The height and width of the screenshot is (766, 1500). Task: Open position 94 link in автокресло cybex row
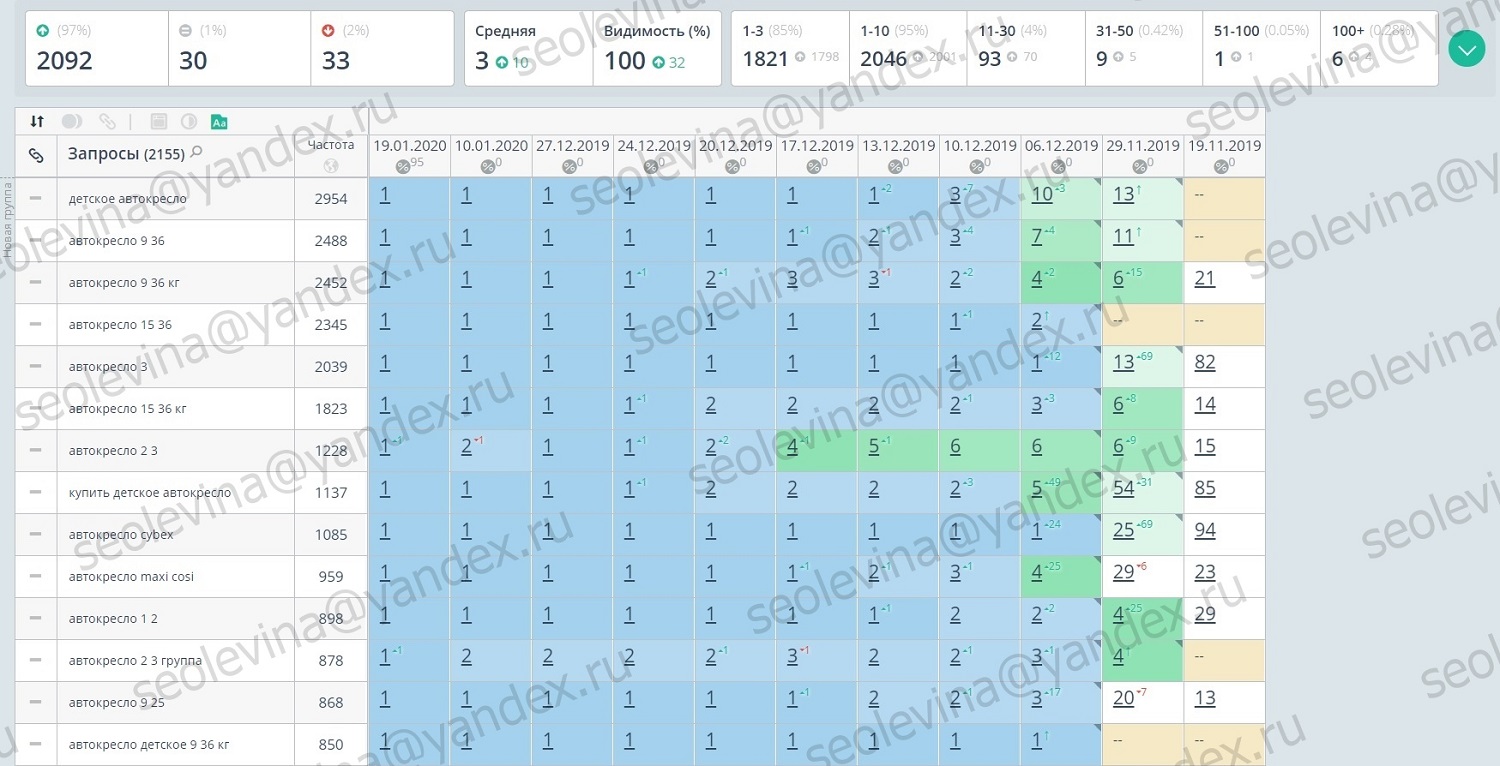click(x=1205, y=530)
